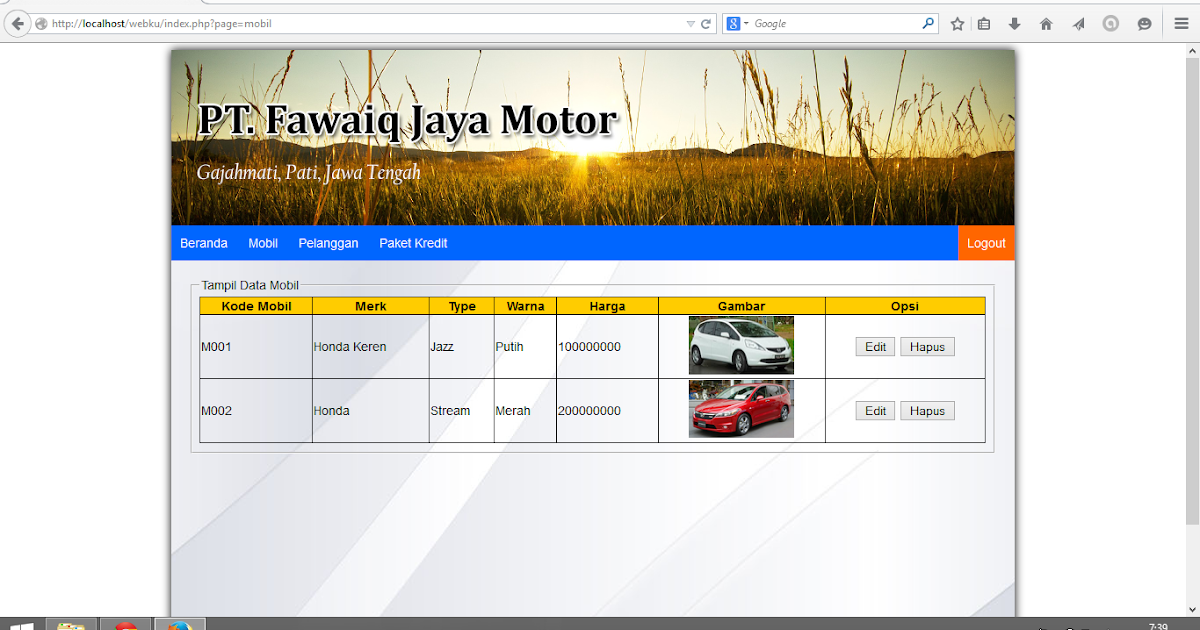Click the Tampil Data Mobil legend
Image resolution: width=1200 pixels, height=630 pixels.
point(250,285)
